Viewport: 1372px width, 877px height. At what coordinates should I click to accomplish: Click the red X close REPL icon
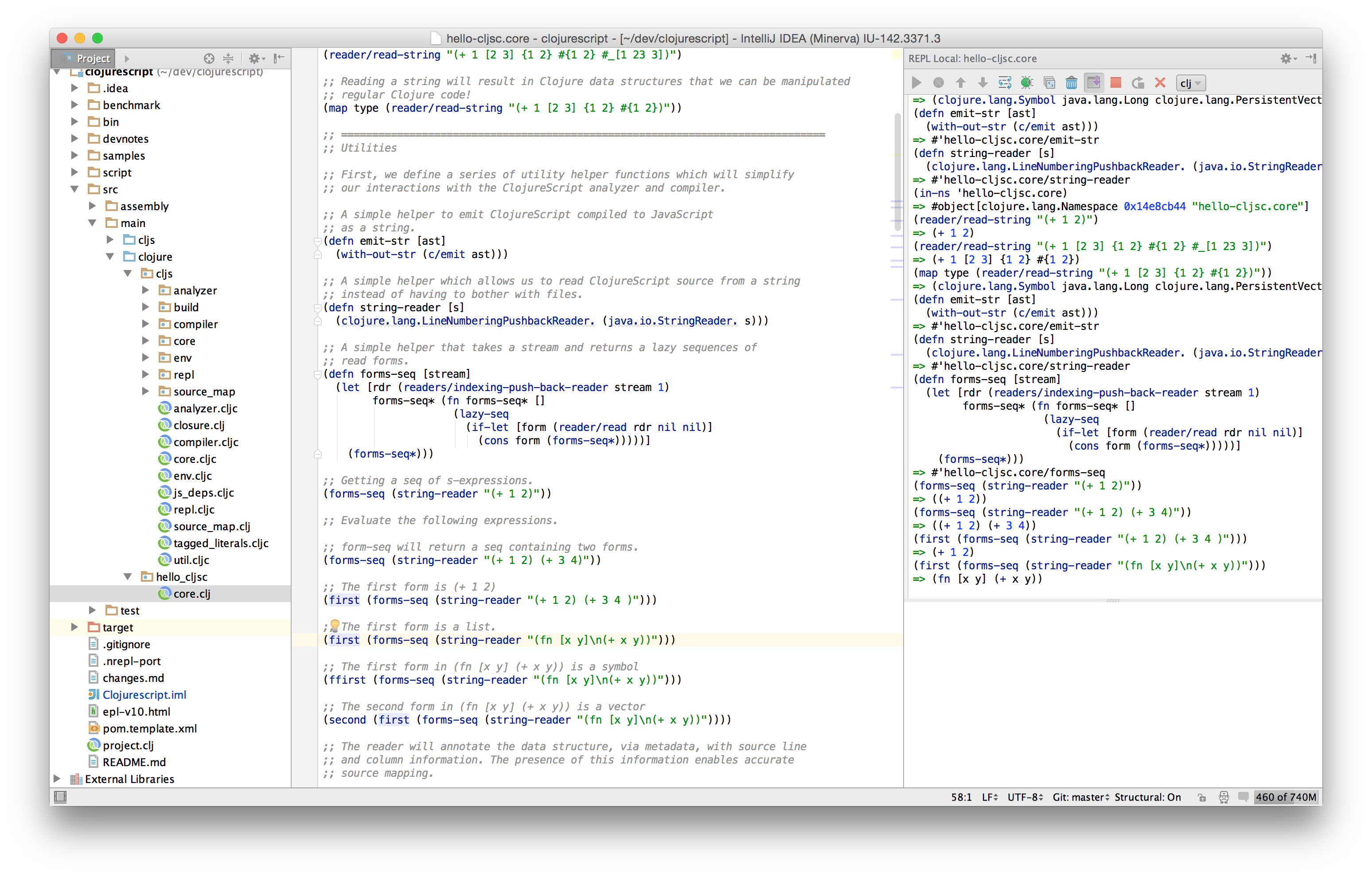coord(1159,82)
